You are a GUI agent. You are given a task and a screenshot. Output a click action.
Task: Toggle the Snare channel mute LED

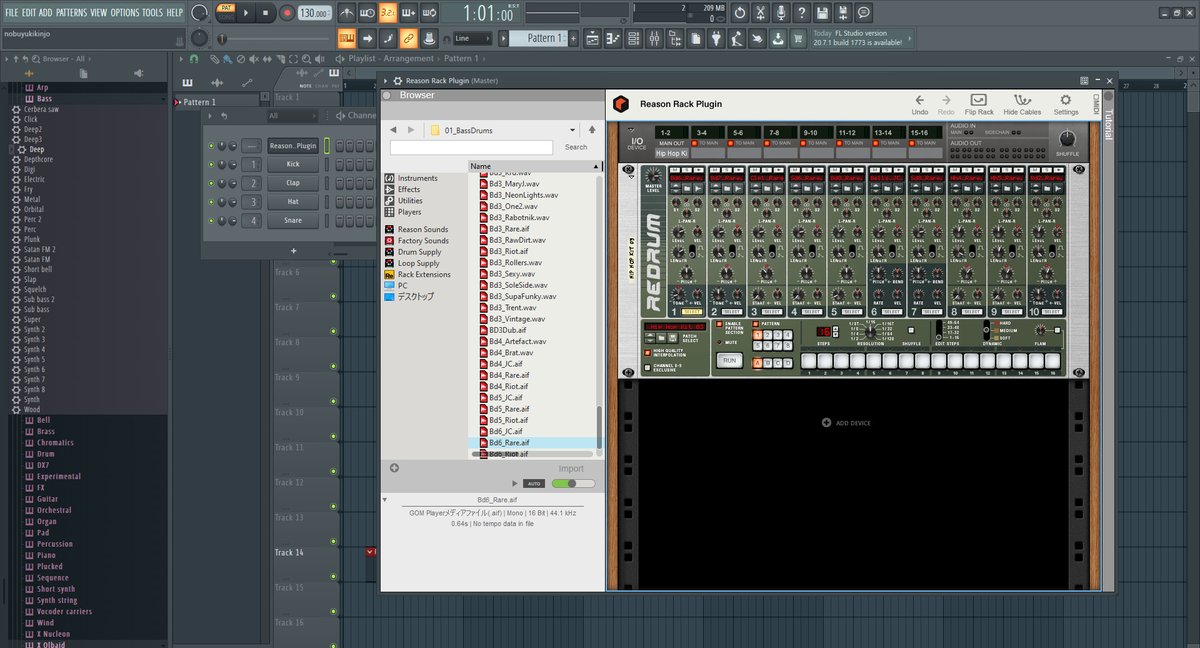coord(211,221)
